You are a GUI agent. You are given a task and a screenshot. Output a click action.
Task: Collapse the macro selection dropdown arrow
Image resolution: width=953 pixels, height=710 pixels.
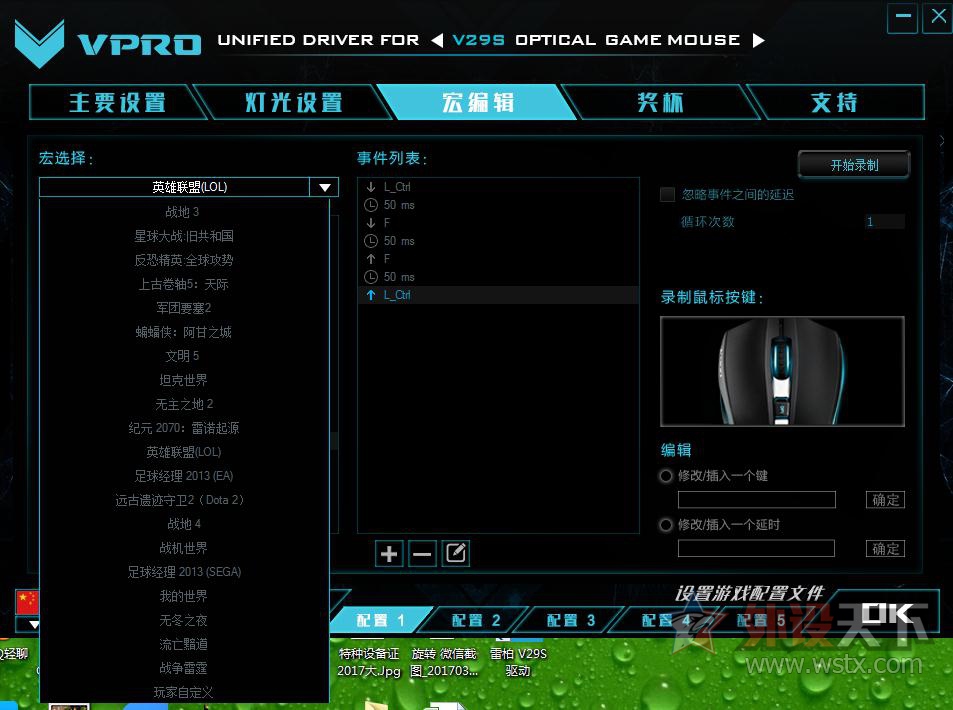(x=325, y=187)
